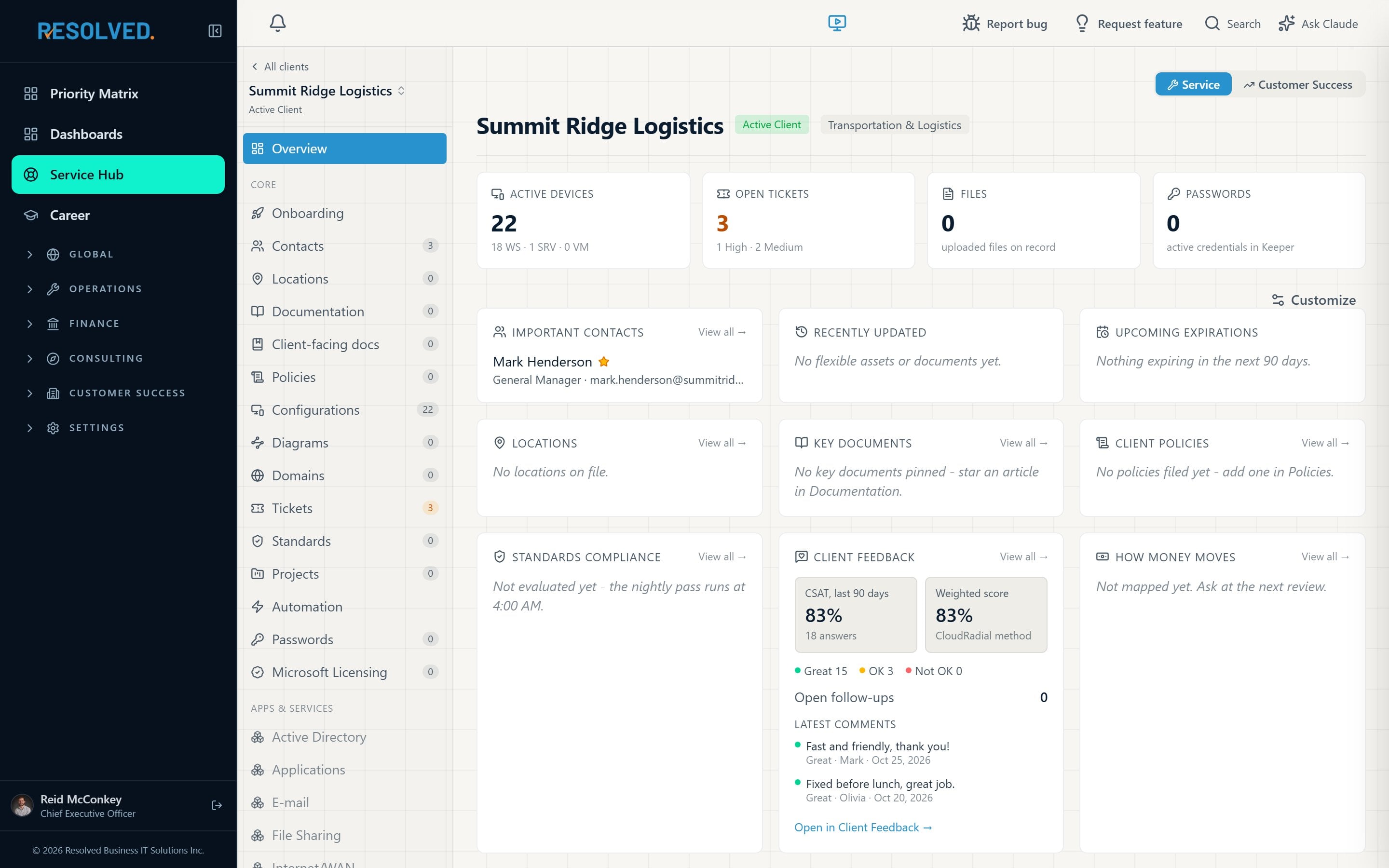The width and height of the screenshot is (1389, 868).
Task: View all in Key Documents card
Action: tap(1023, 443)
